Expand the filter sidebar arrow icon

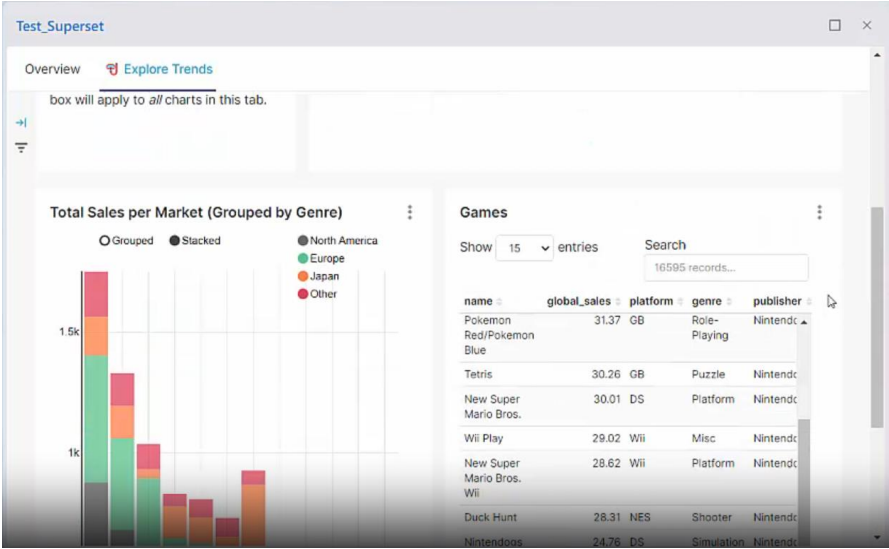pyautogui.click(x=21, y=123)
